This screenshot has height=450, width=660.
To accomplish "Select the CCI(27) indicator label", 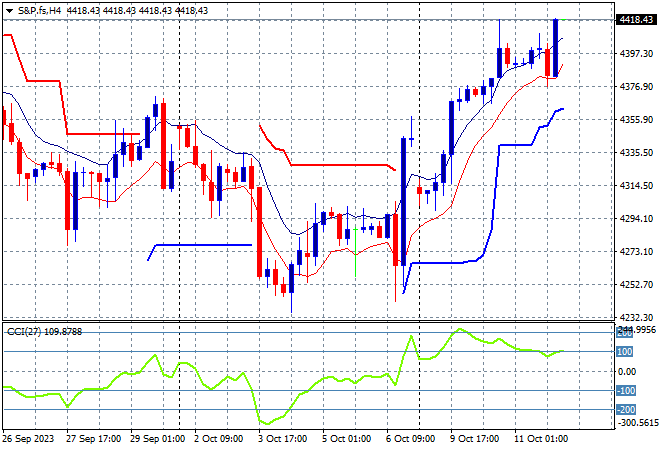I will pos(24,332).
